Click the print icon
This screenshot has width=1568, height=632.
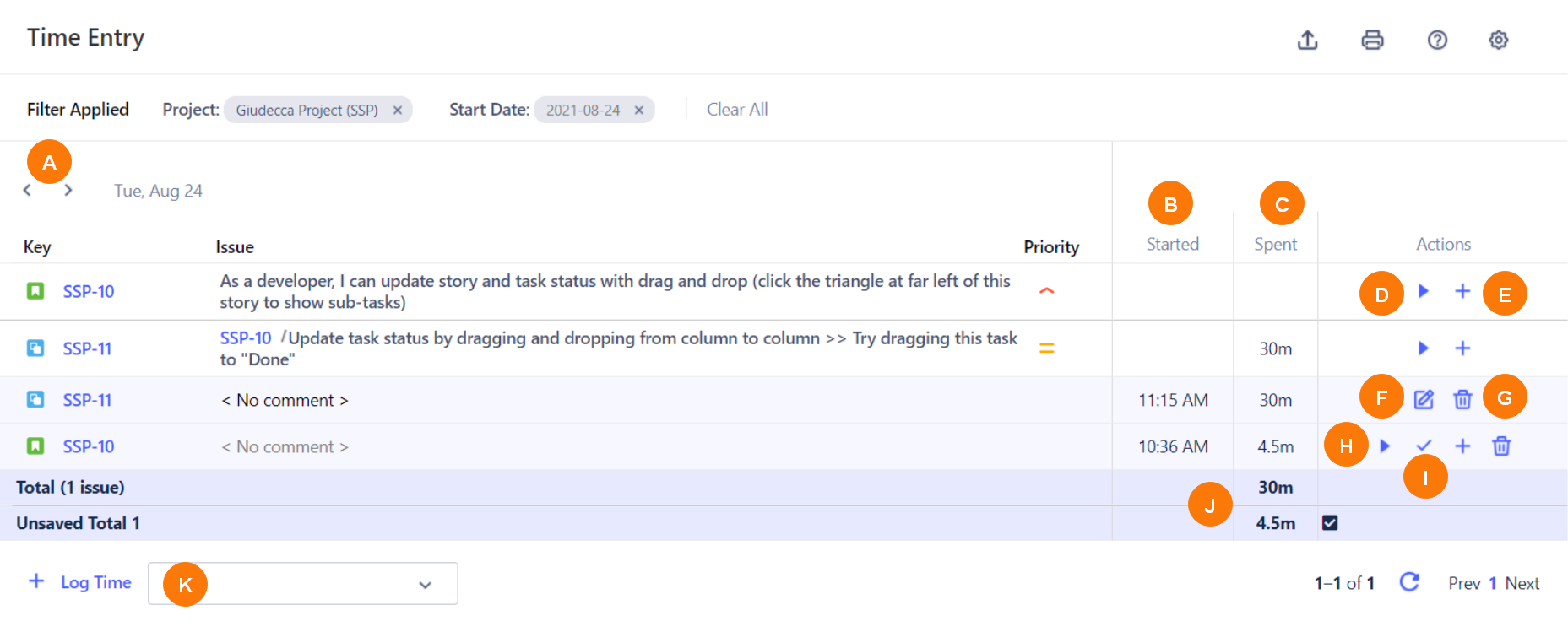1372,40
